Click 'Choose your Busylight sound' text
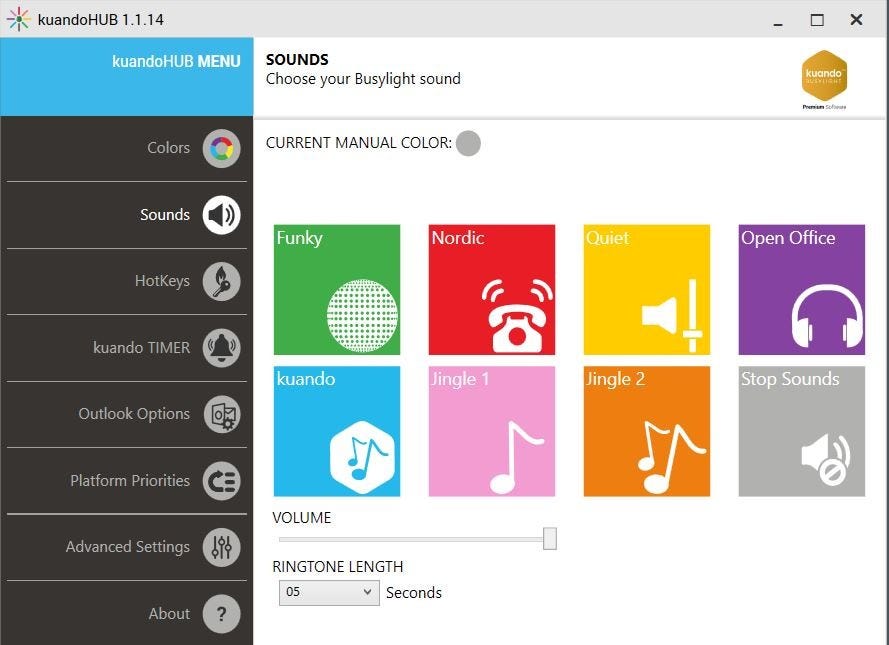The image size is (889, 645). coord(363,79)
